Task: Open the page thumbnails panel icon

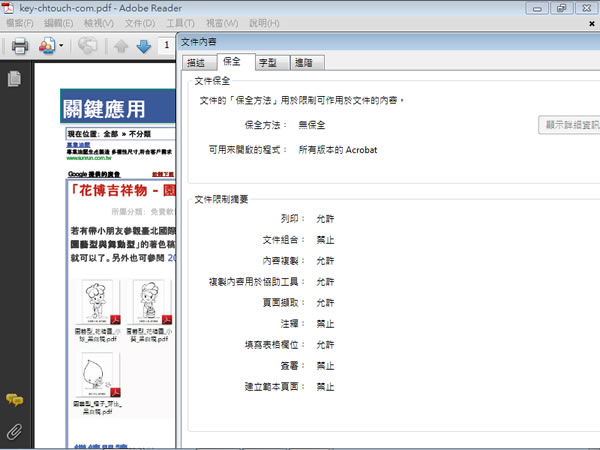Action: pos(14,79)
